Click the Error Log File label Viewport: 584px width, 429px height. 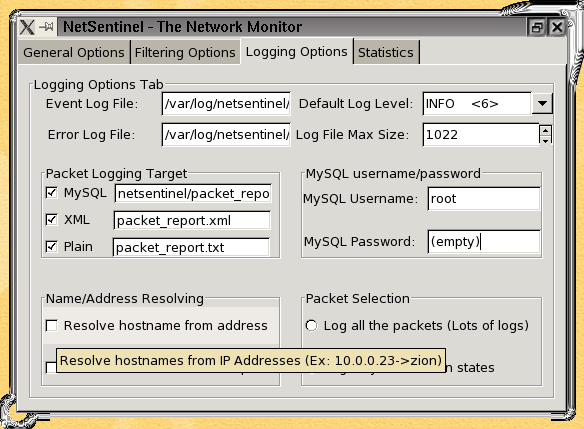tap(91, 135)
